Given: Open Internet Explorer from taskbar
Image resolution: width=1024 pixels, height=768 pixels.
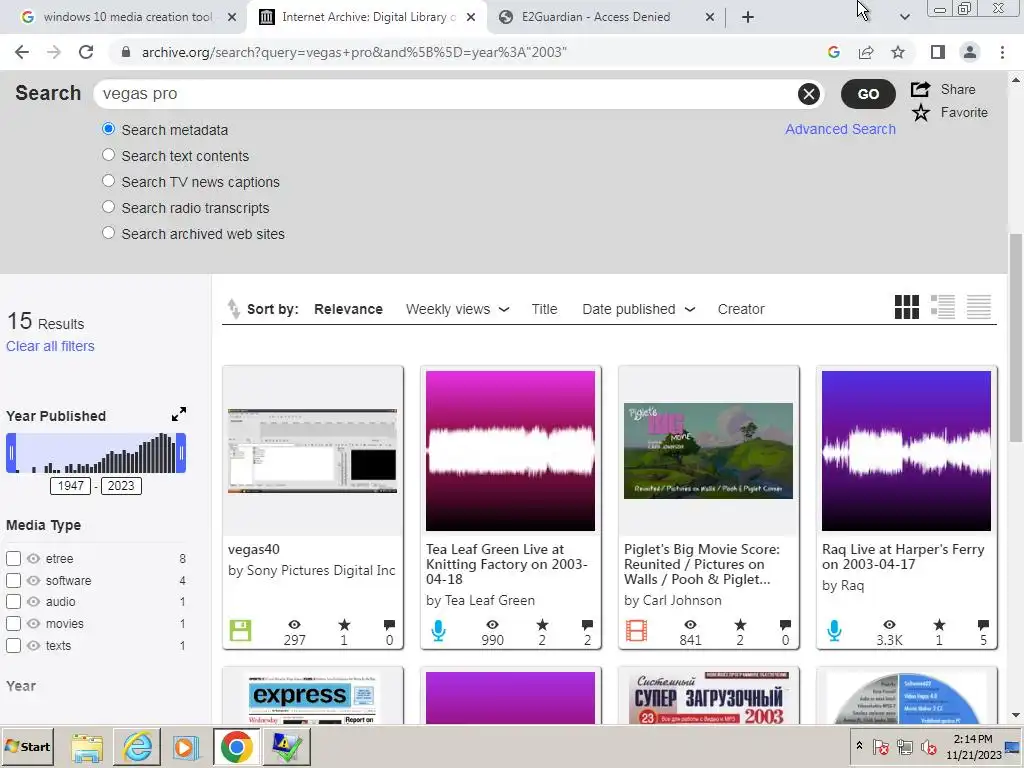Looking at the screenshot, I should pyautogui.click(x=138, y=746).
